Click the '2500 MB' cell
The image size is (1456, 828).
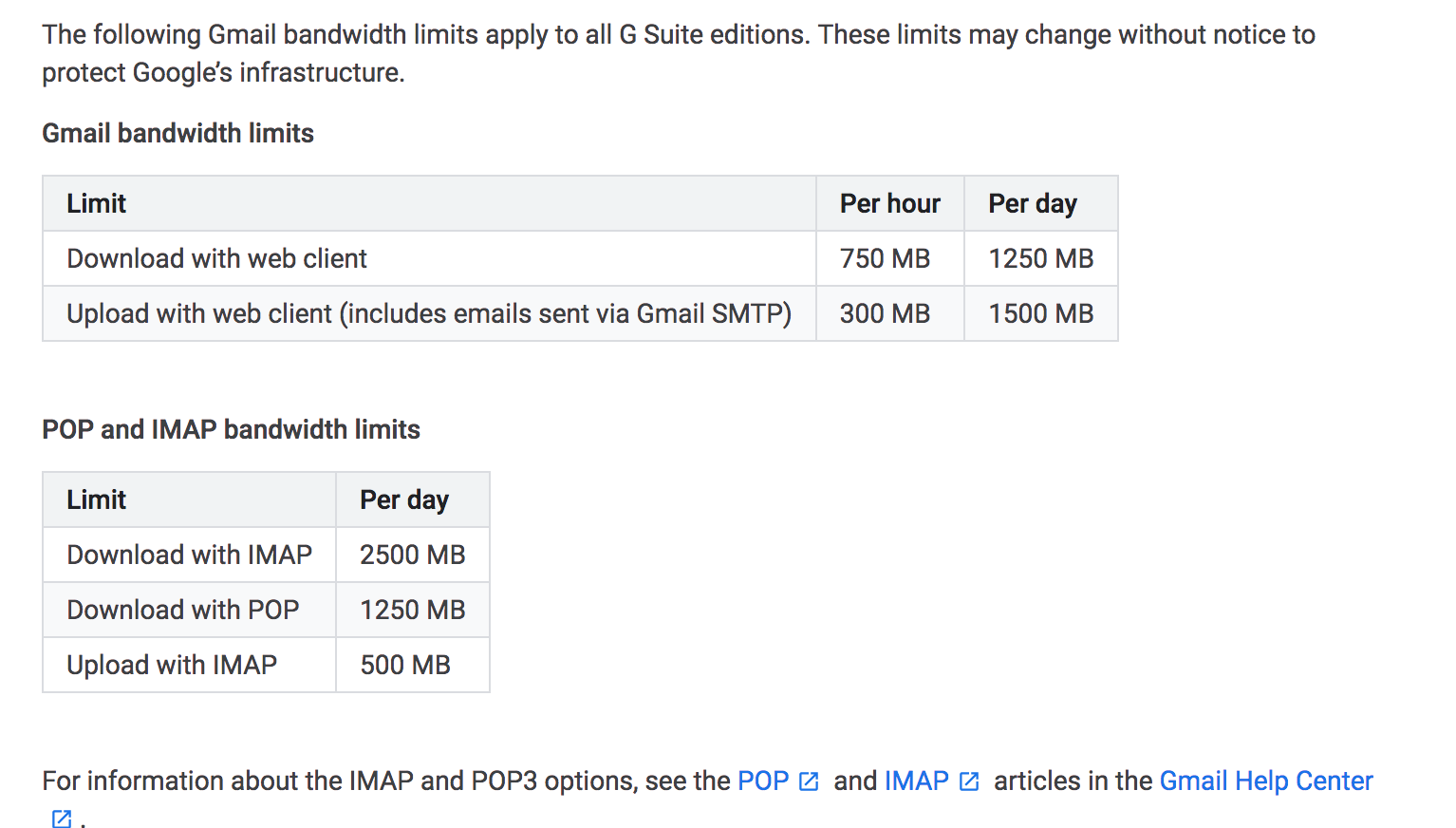[x=413, y=555]
